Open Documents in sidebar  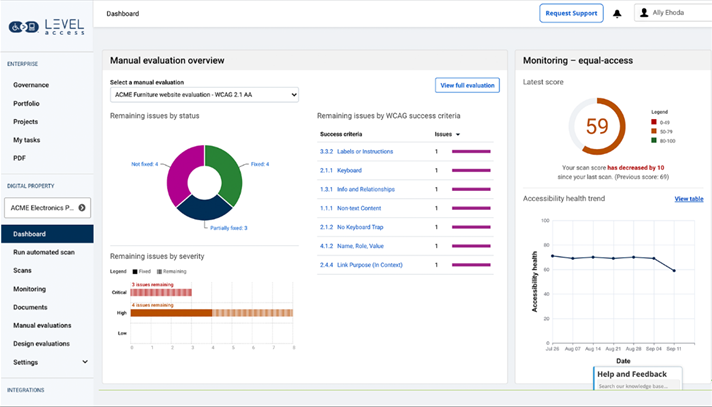click(30, 307)
